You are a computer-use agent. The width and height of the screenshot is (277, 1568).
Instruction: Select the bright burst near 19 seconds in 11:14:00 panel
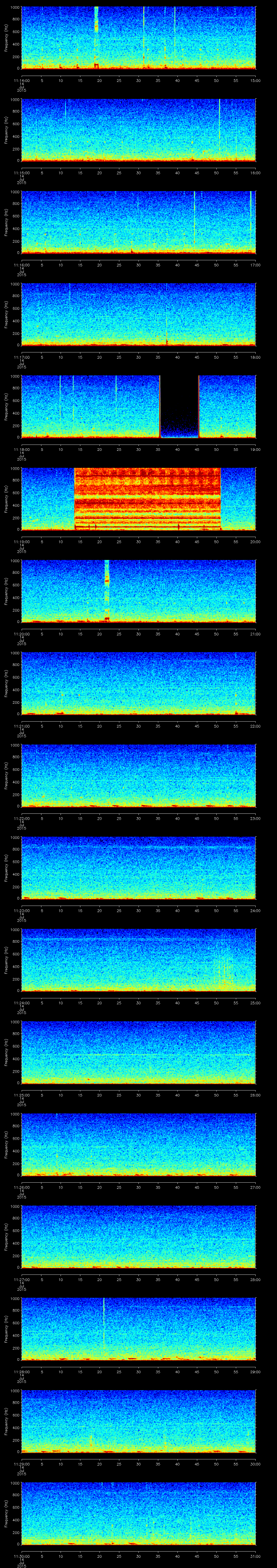96,38
